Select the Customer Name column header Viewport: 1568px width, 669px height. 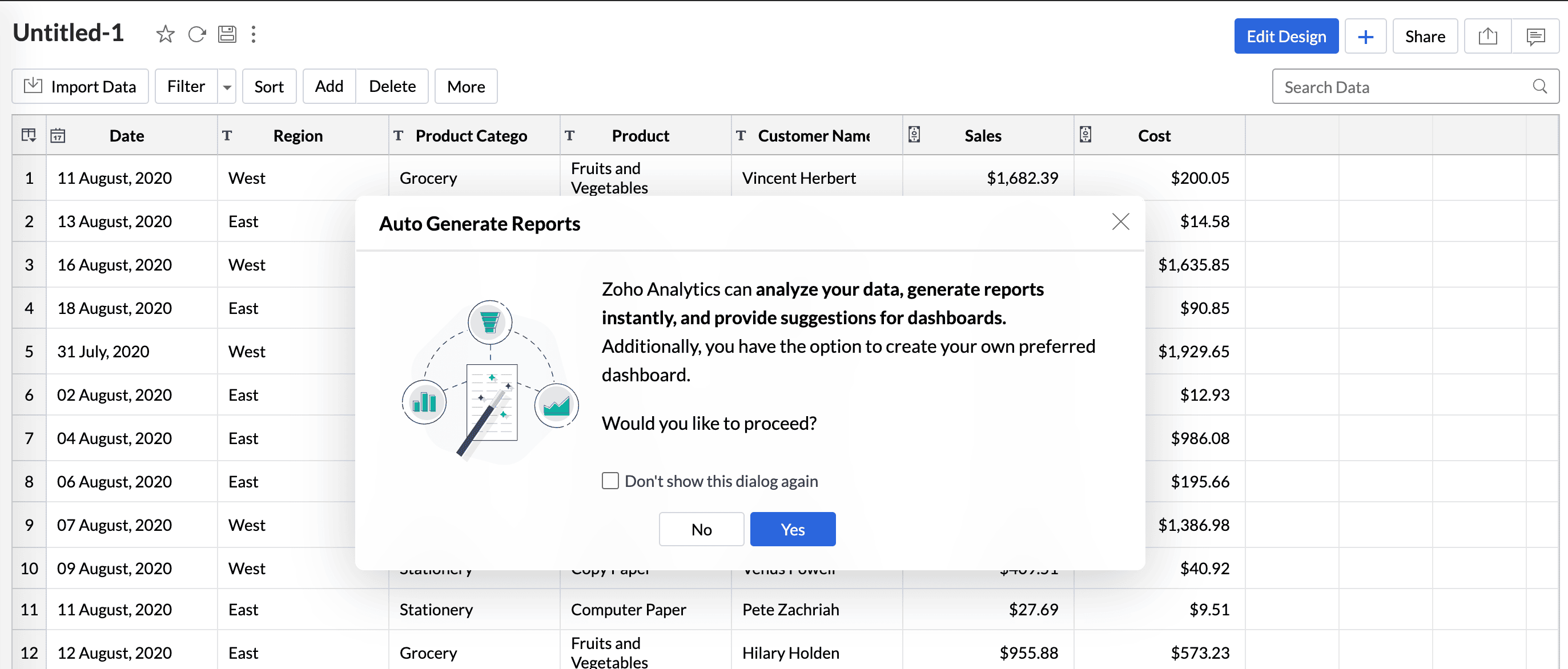(817, 135)
